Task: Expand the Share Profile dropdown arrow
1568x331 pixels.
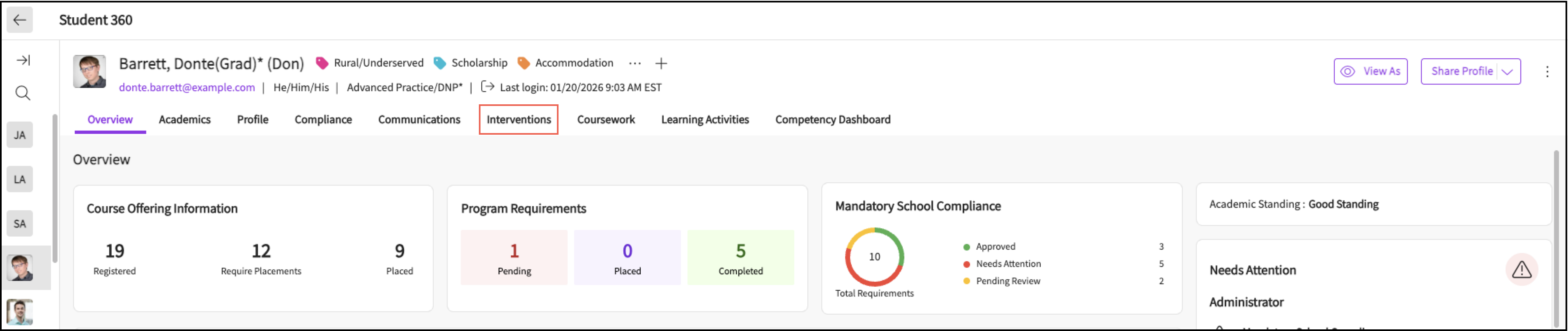Action: 1507,72
